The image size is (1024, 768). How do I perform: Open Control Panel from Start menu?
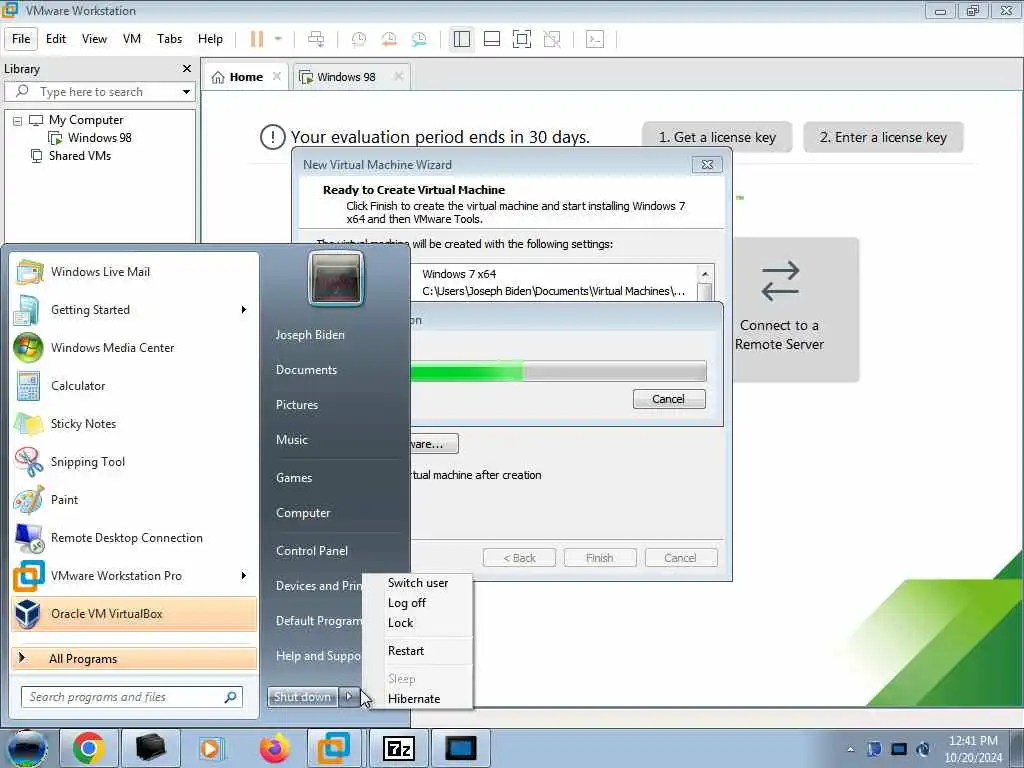tap(312, 551)
